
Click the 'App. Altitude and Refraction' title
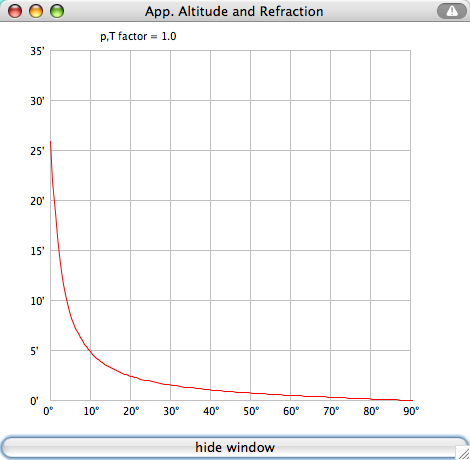pyautogui.click(x=234, y=12)
